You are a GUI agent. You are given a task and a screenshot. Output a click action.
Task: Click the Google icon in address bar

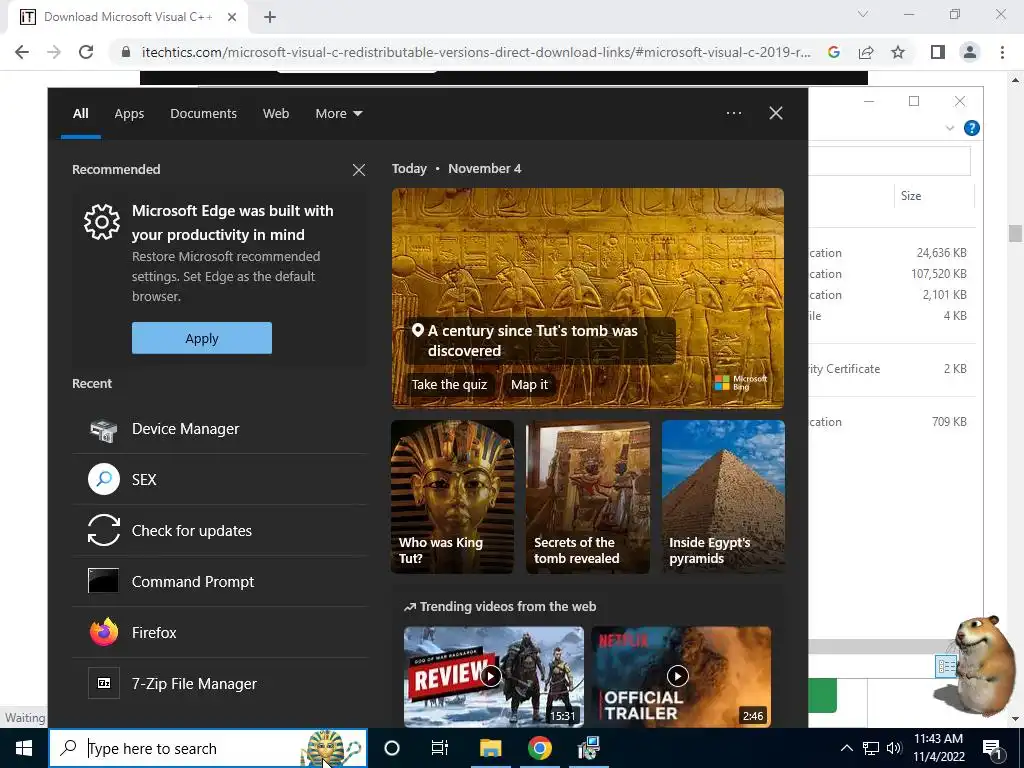(x=833, y=52)
